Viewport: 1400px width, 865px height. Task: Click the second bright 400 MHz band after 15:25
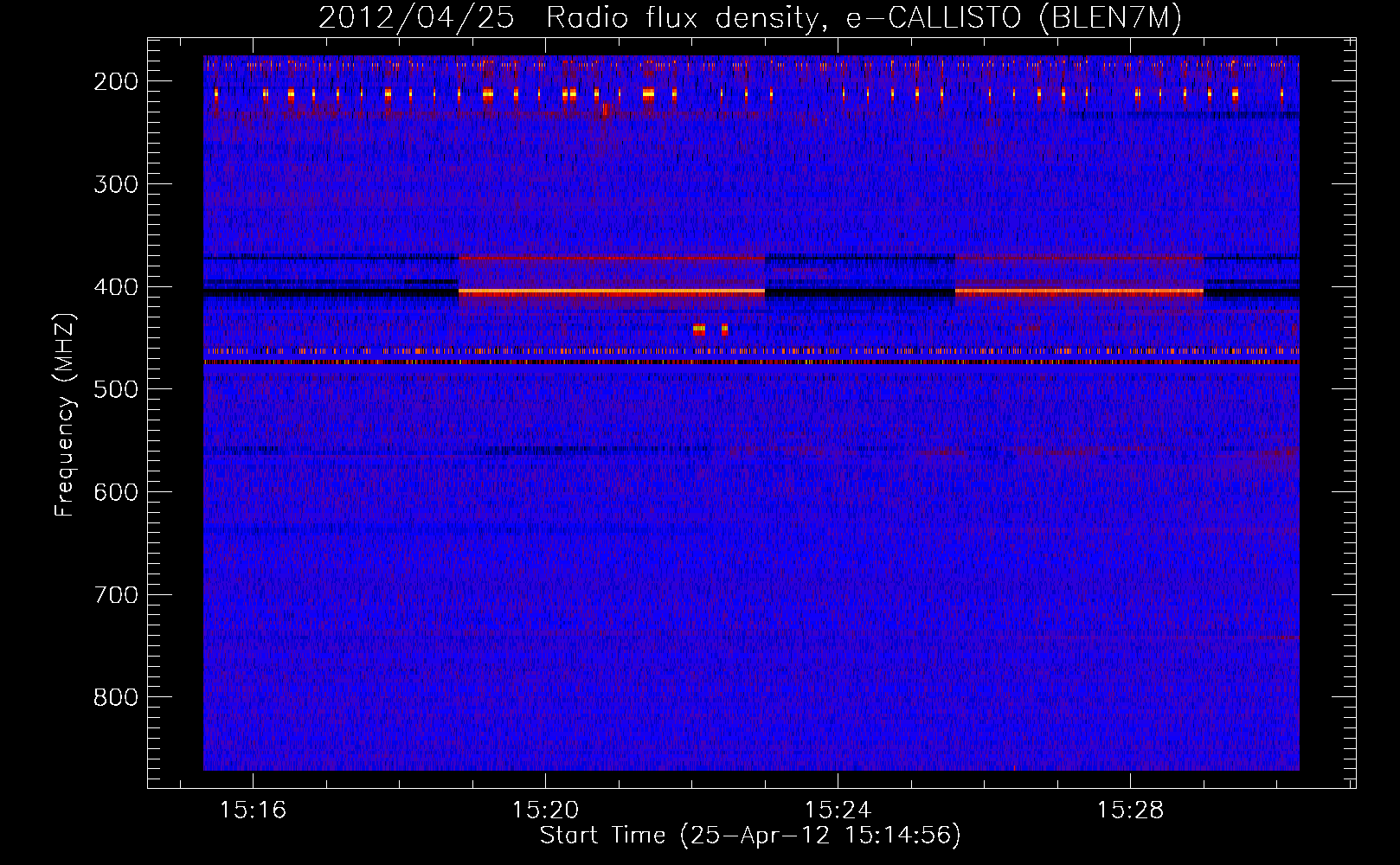click(x=1079, y=292)
